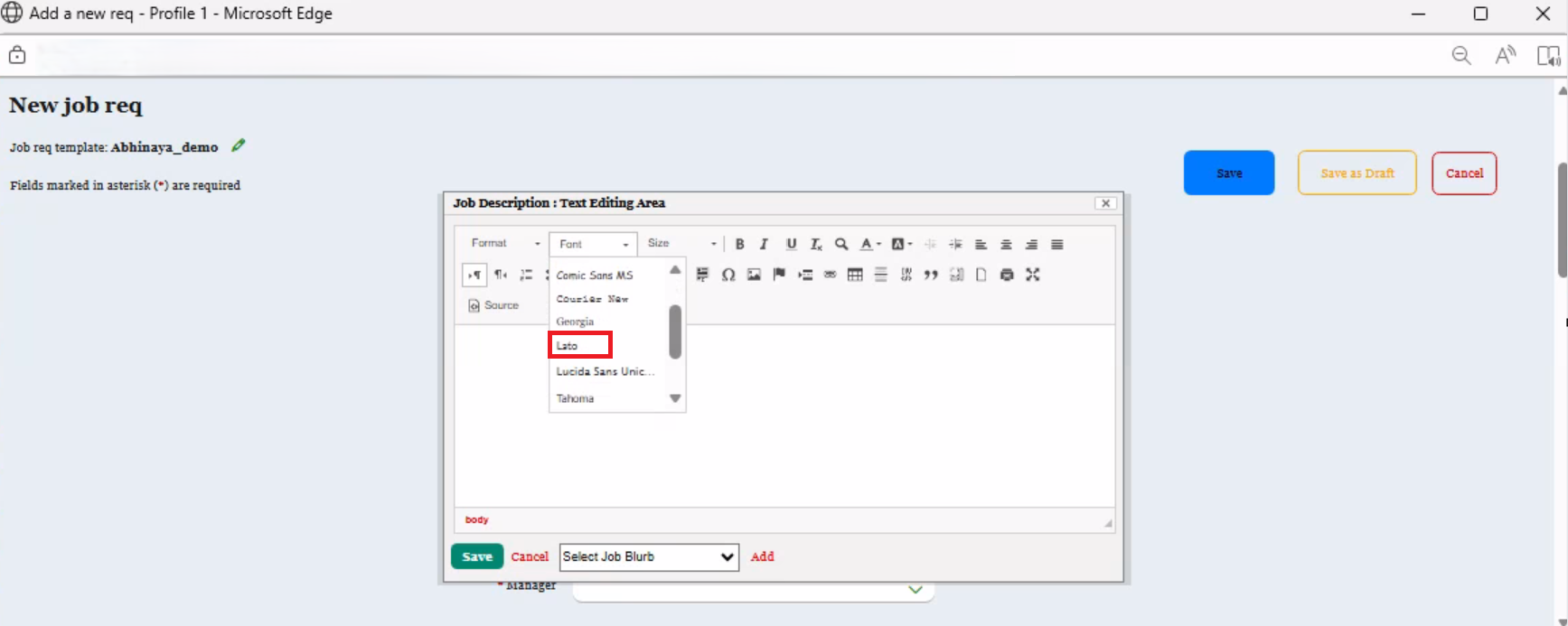
Task: Click the Print icon in editor toolbar
Action: coord(1007,275)
